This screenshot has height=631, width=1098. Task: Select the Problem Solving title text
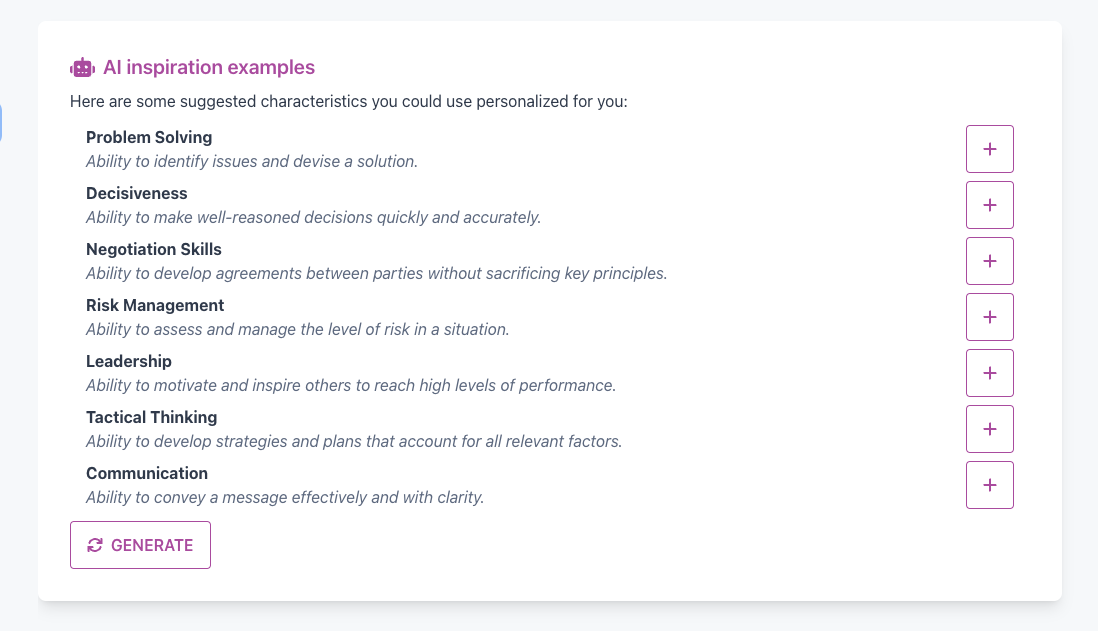[149, 137]
